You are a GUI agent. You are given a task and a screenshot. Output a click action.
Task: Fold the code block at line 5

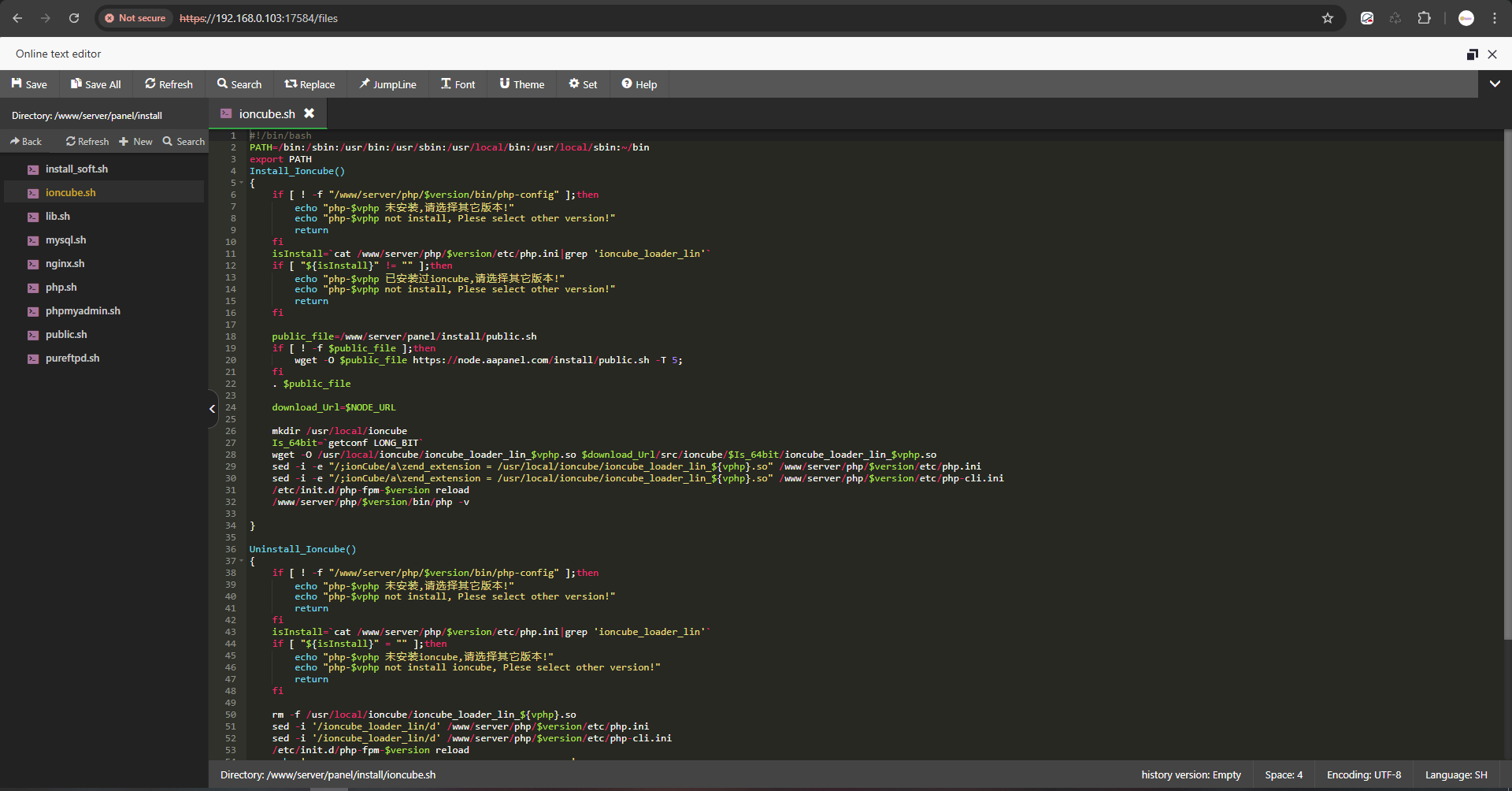click(x=242, y=183)
